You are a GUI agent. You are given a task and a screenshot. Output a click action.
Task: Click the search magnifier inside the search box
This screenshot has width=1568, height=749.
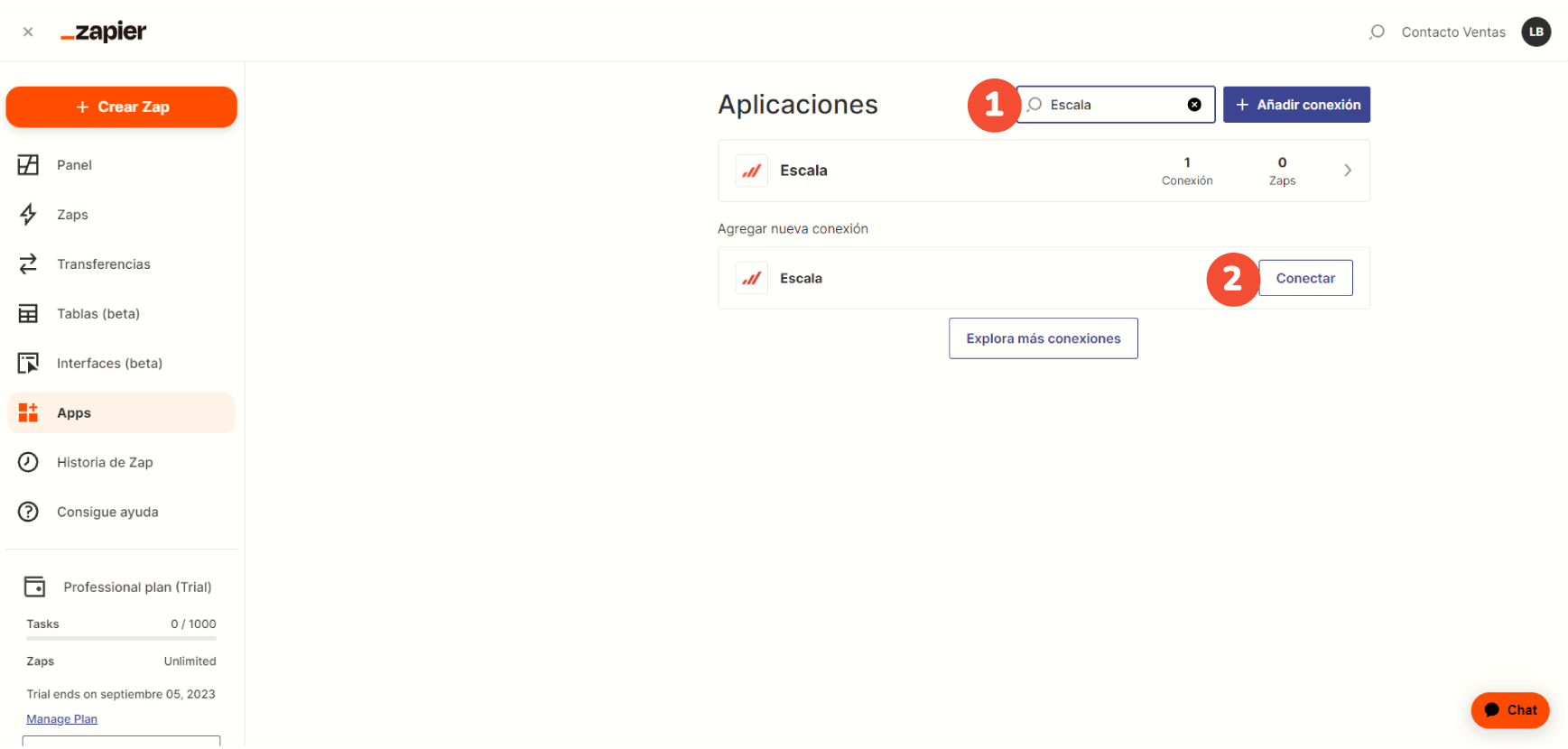(1035, 105)
